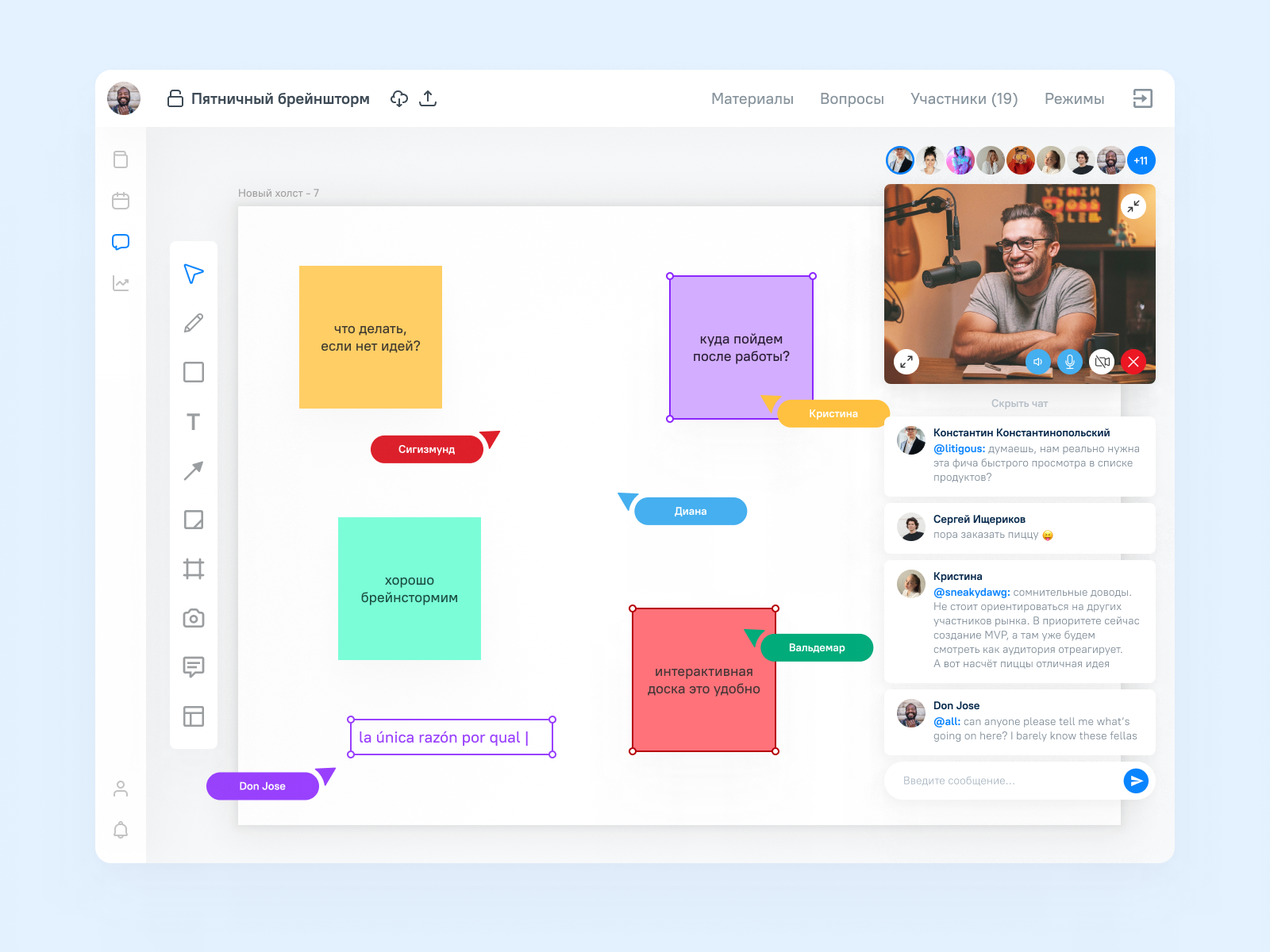The image size is (1270, 952).
Task: Click the camera snapshot tool
Action: click(x=194, y=618)
